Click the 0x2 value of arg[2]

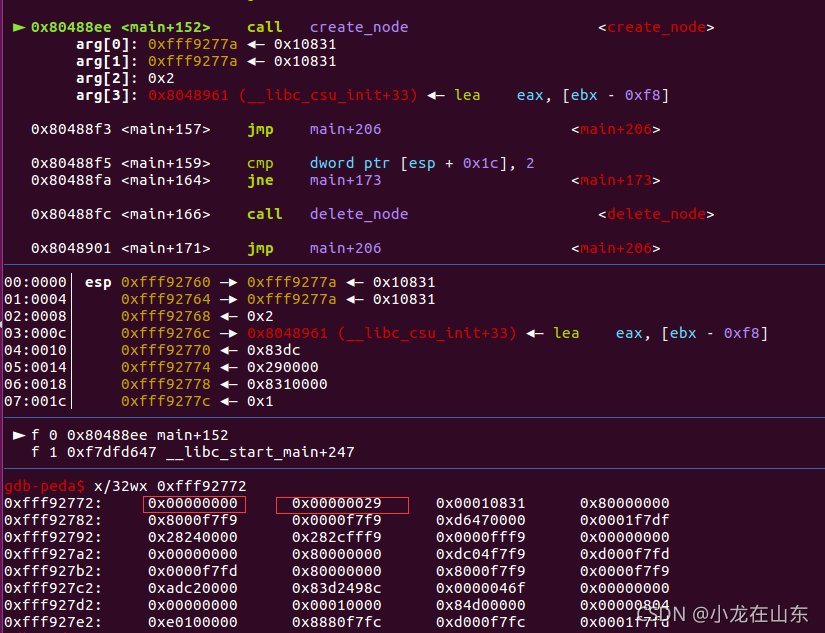click(x=161, y=78)
